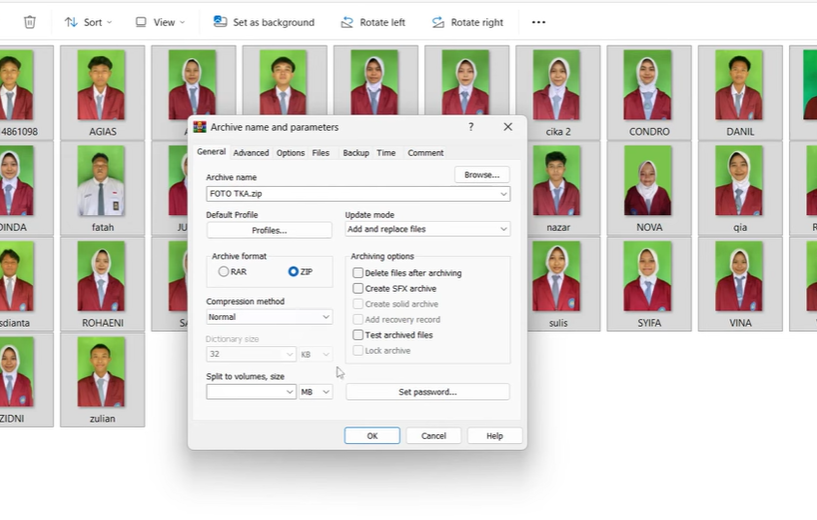The width and height of the screenshot is (817, 520).
Task: Select the RAR archive format
Action: tap(224, 271)
